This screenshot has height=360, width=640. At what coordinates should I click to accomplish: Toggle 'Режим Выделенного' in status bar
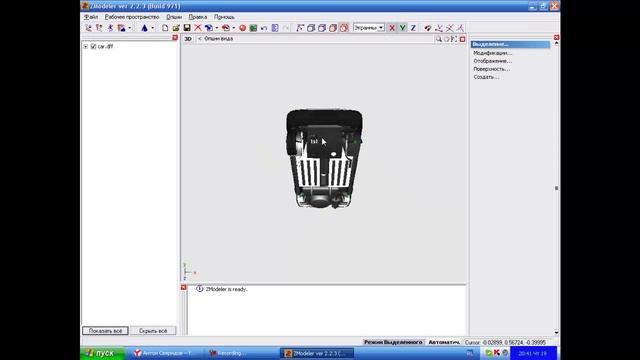coord(393,342)
